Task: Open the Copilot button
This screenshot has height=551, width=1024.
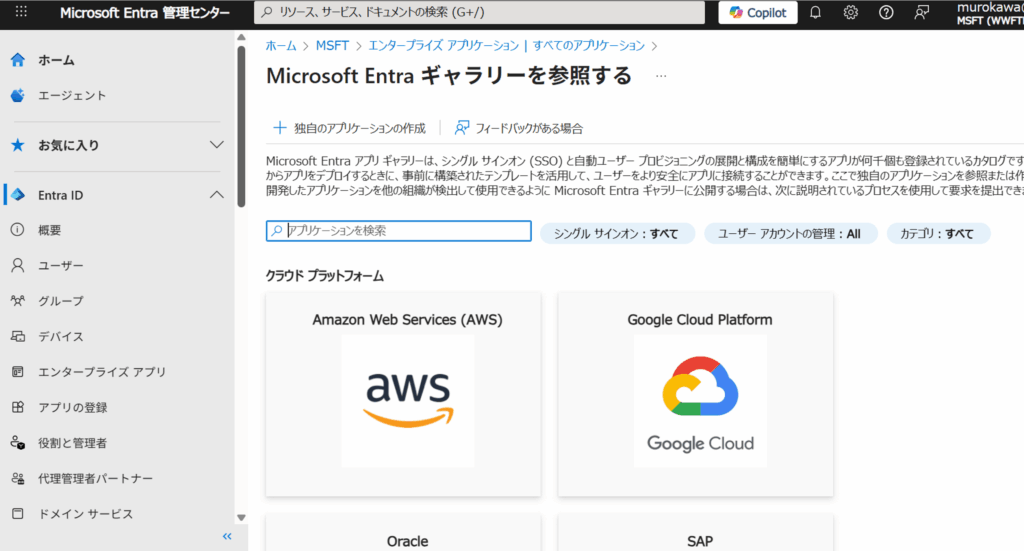Action: [x=758, y=13]
